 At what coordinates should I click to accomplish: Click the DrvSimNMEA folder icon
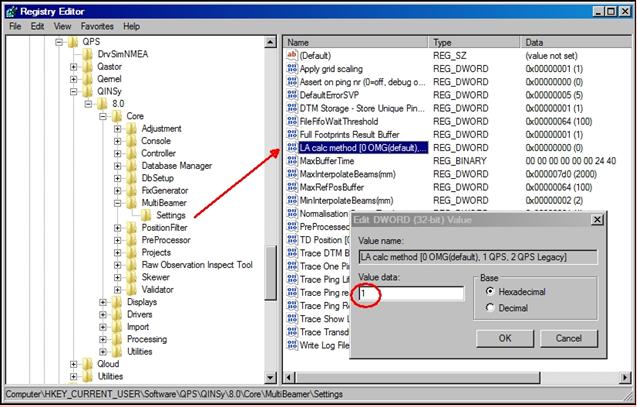[87, 54]
